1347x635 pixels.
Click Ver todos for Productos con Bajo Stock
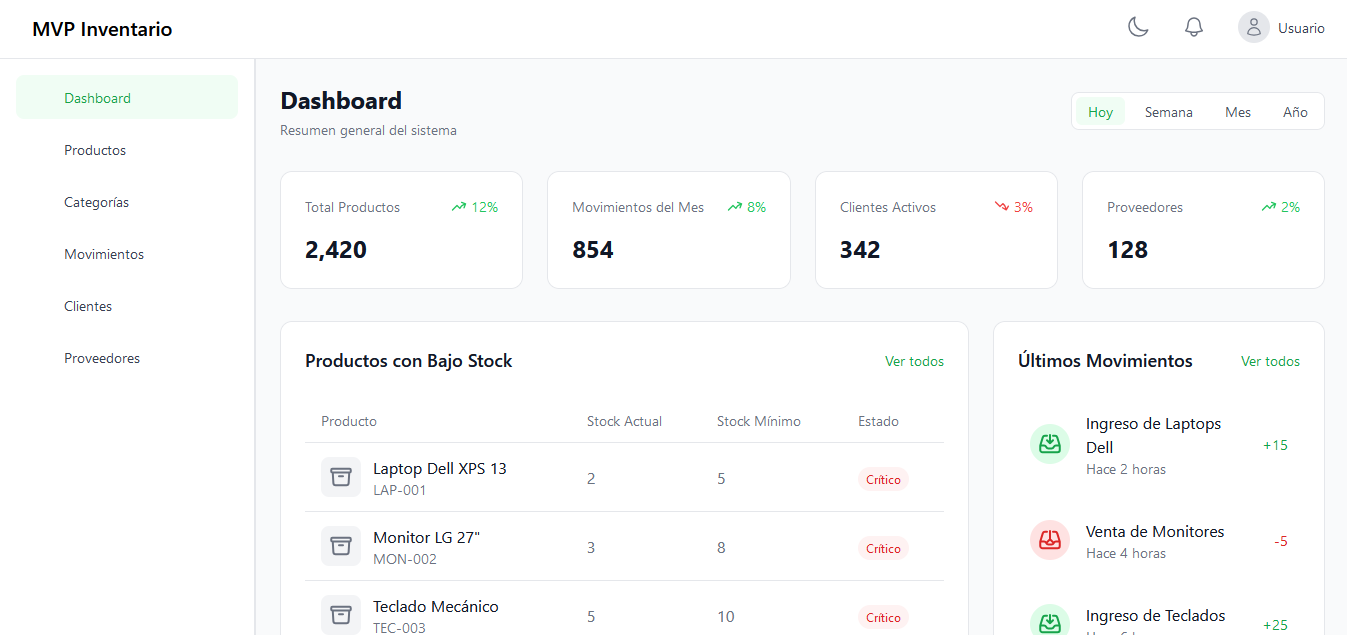point(914,361)
